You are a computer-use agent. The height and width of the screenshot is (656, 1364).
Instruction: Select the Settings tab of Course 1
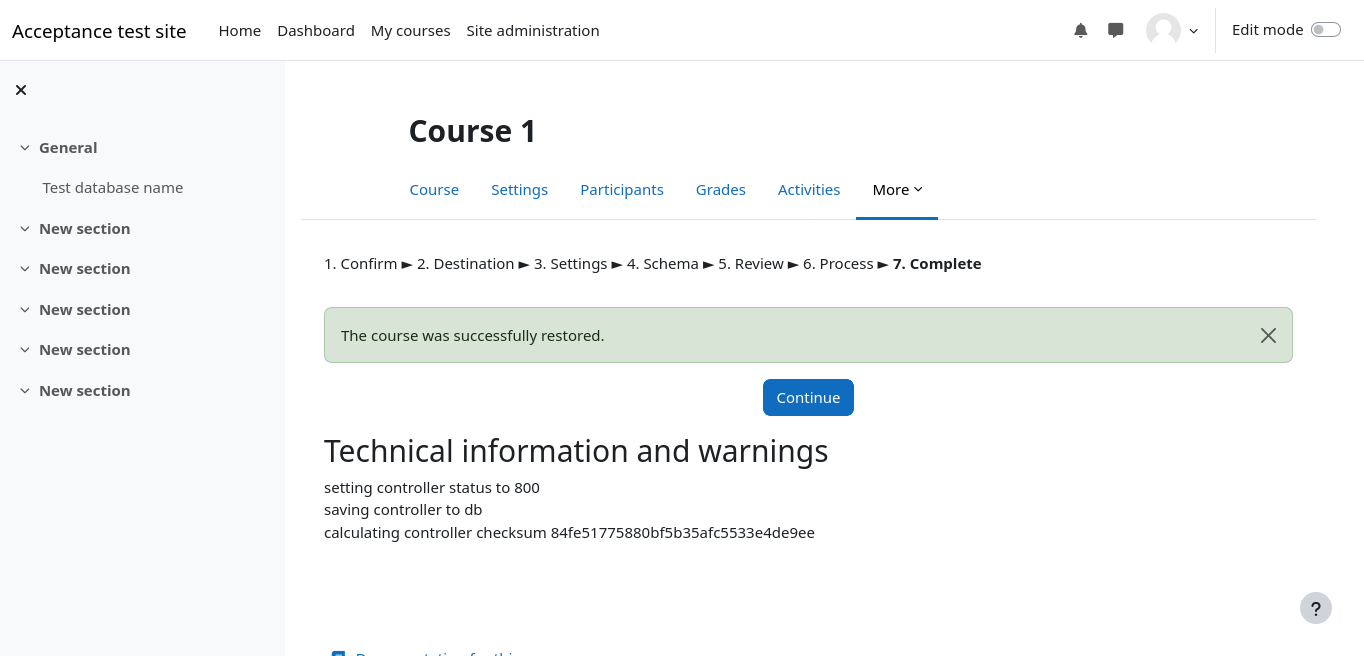(519, 190)
